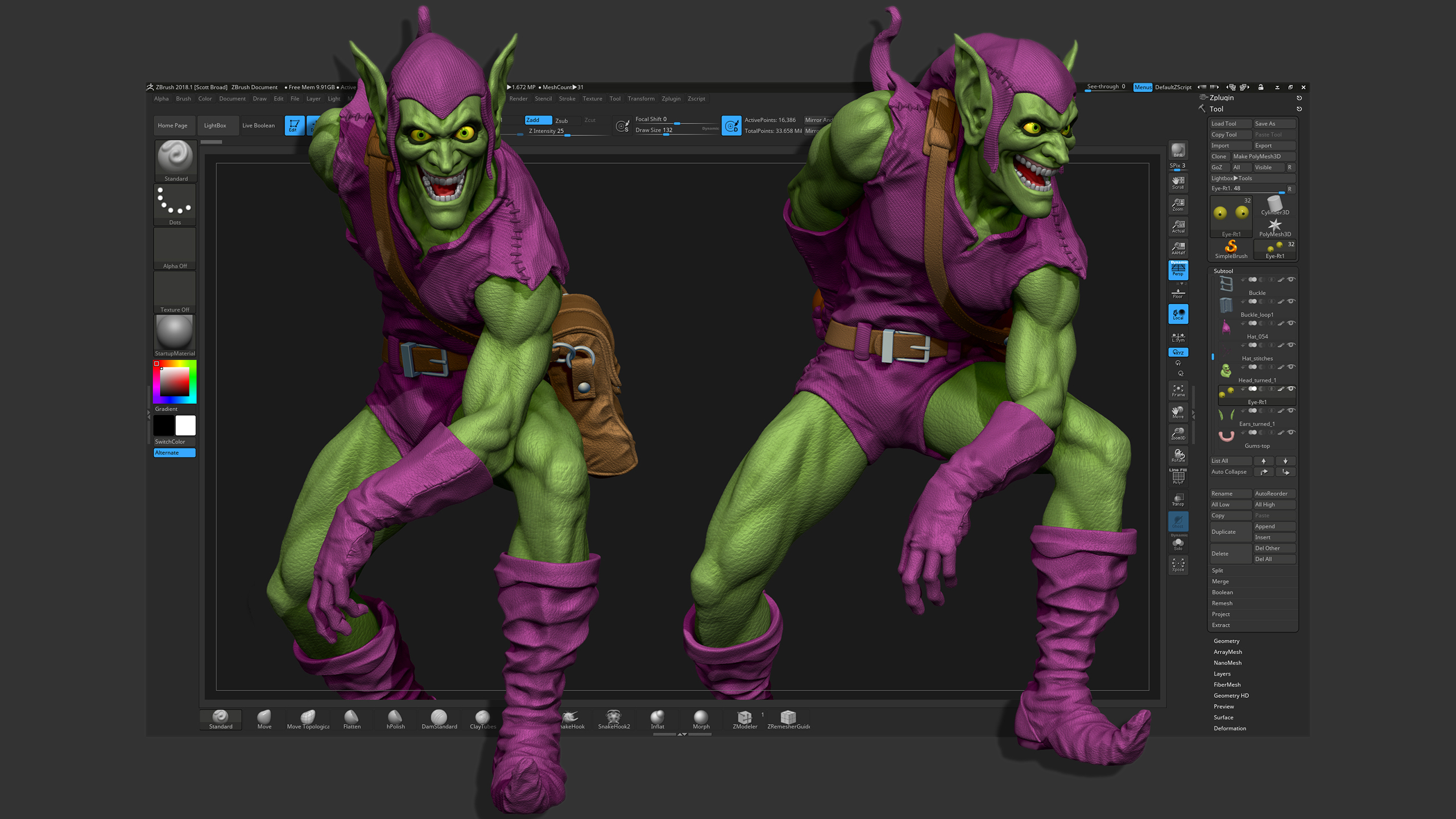Viewport: 1456px width, 819px height.
Task: Click the AAHalf icon
Action: click(1178, 249)
